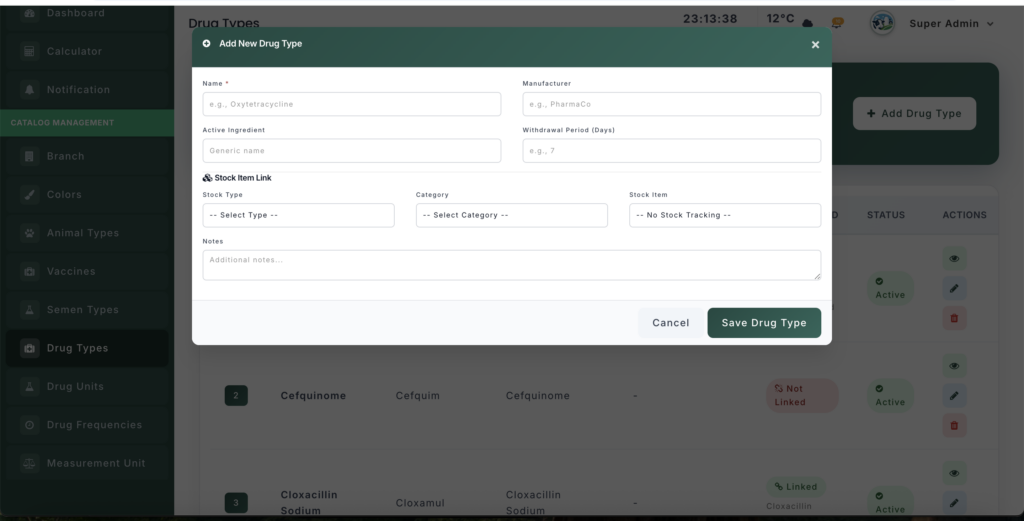1024x521 pixels.
Task: Click the eye icon for Cloxacillin Sodium
Action: [x=954, y=472]
